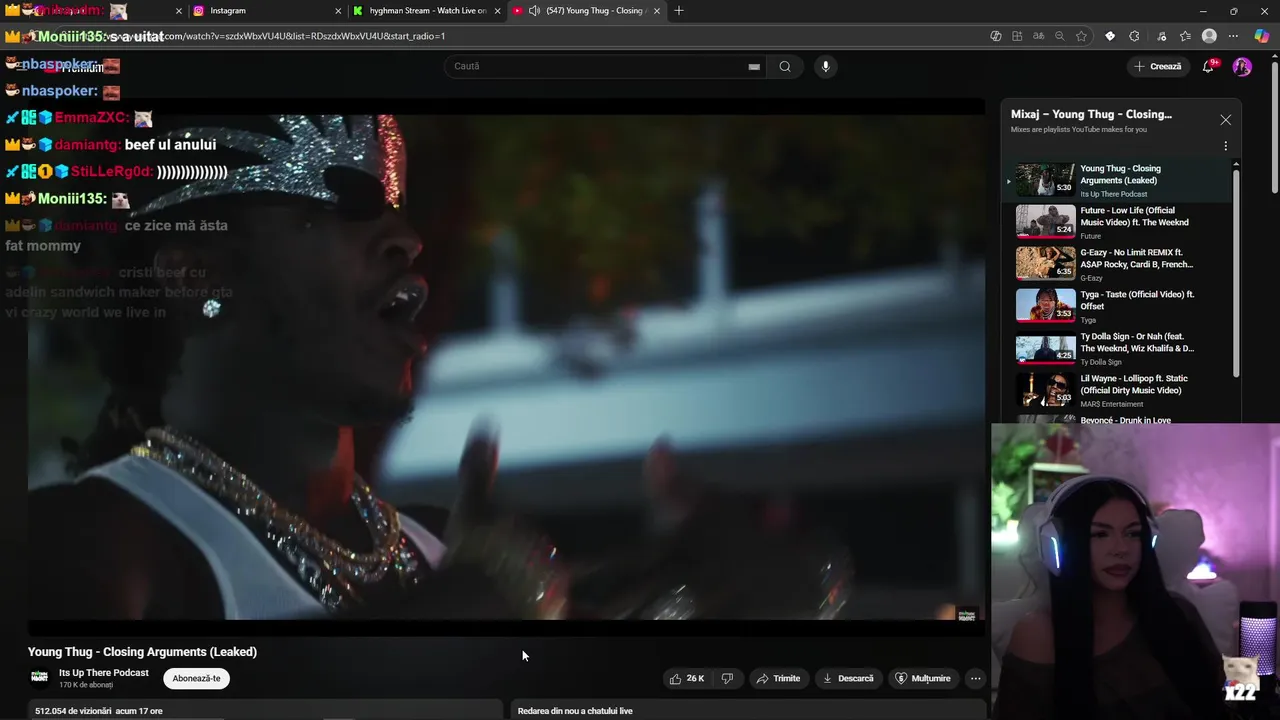Image resolution: width=1280 pixels, height=720 pixels.
Task: Dislike the Young Thug video
Action: coord(727,678)
